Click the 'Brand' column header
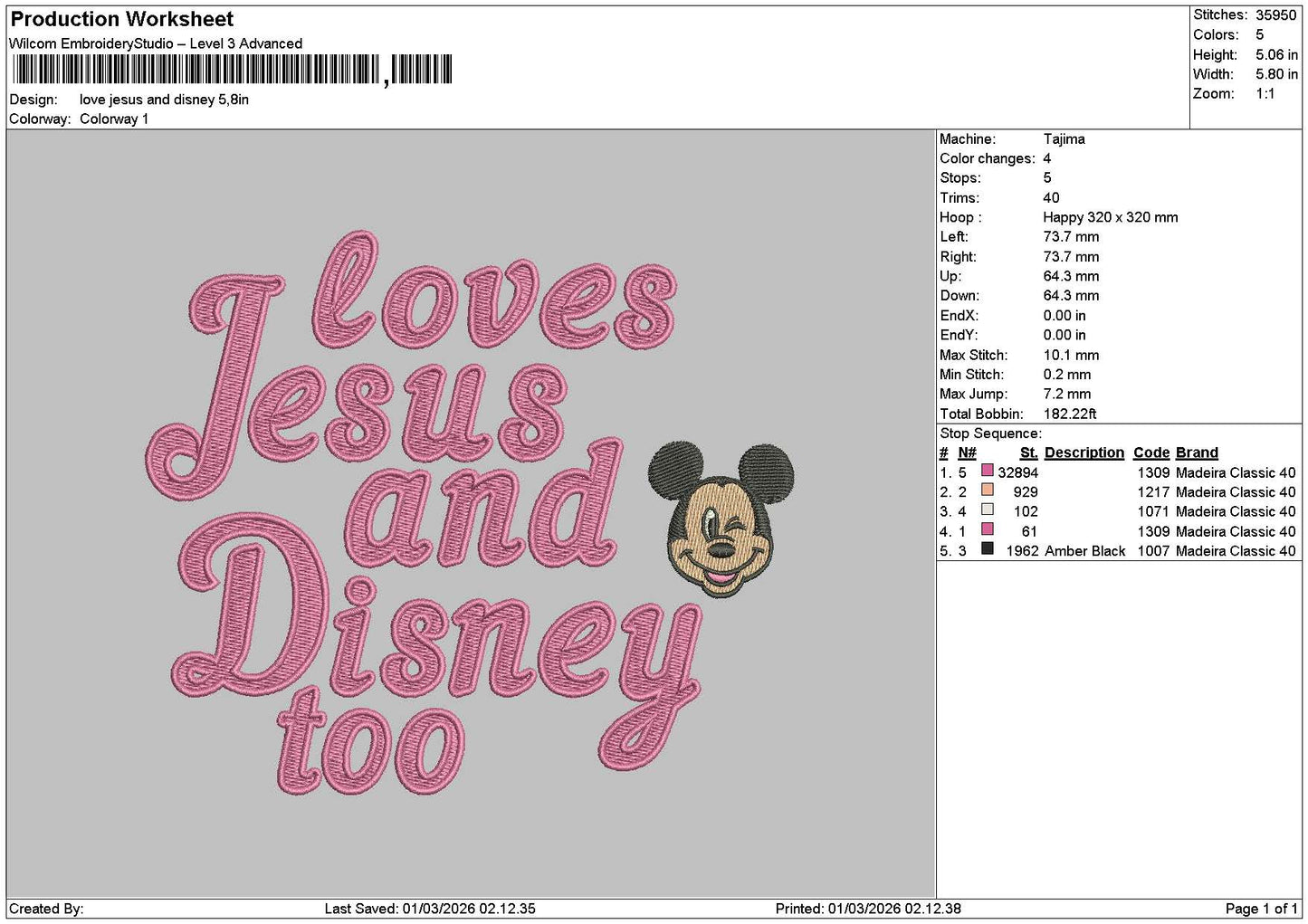This screenshot has height=924, width=1308. pos(1197,452)
